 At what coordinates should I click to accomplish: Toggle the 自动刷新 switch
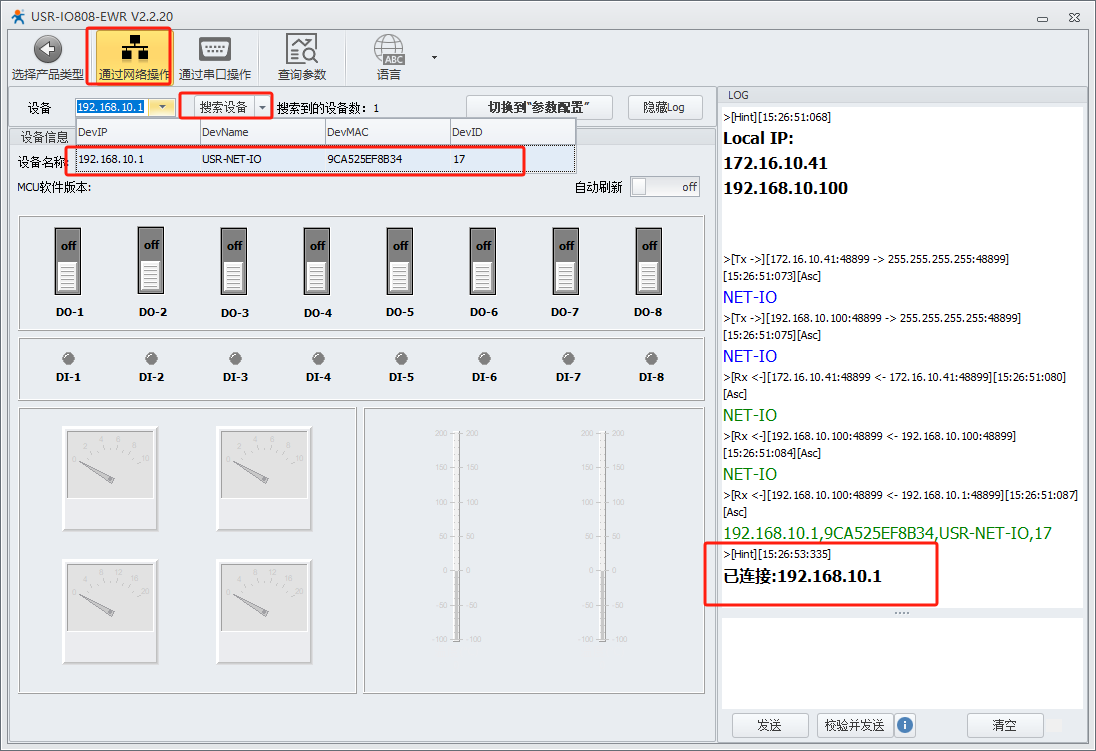point(664,187)
